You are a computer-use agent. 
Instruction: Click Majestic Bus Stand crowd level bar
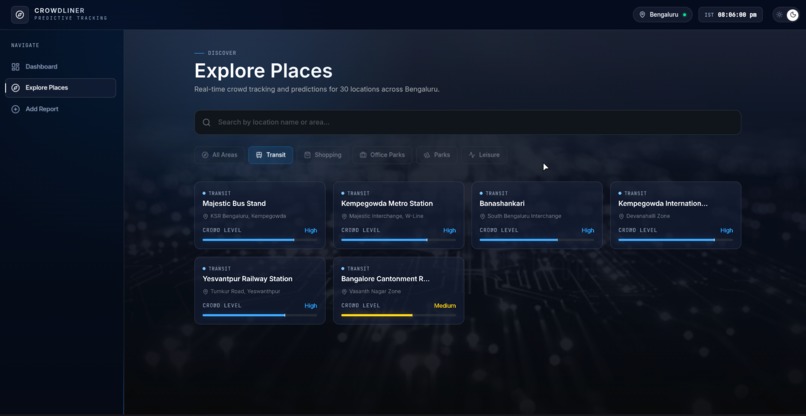260,240
